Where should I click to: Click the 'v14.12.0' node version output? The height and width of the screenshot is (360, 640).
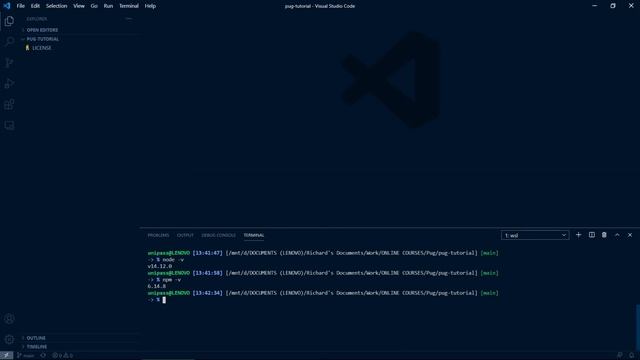pyautogui.click(x=160, y=266)
